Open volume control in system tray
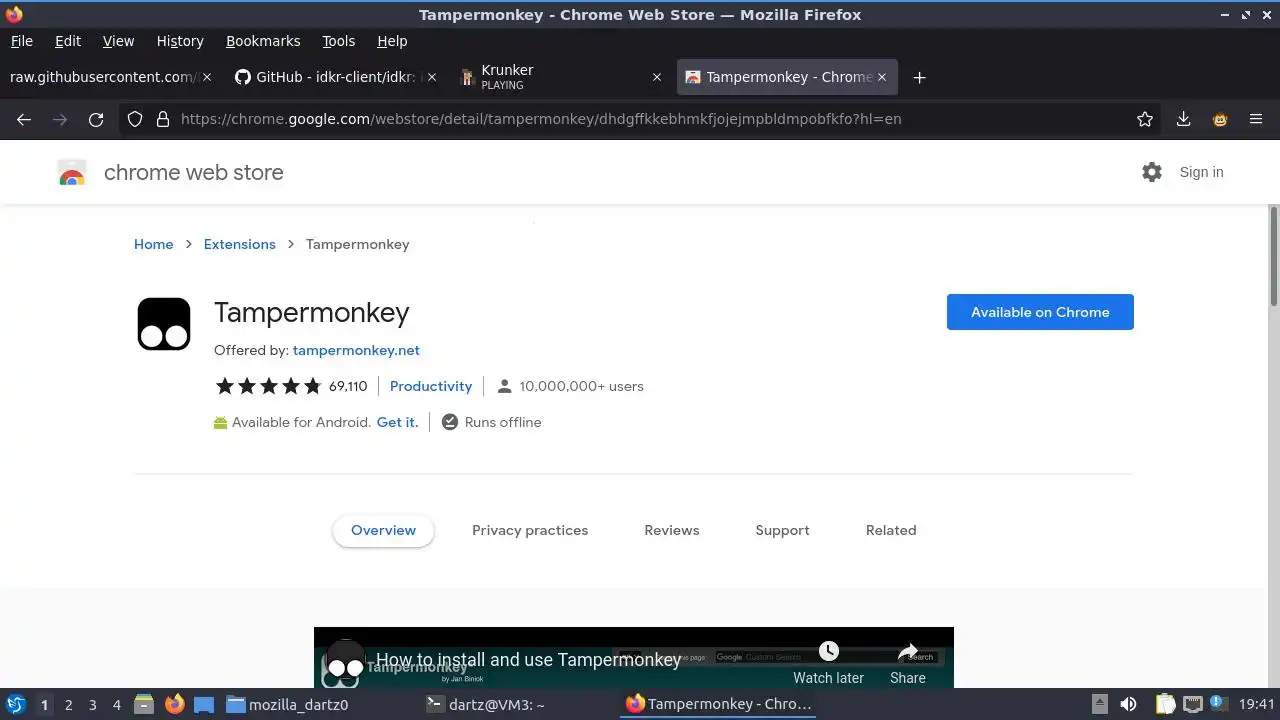This screenshot has width=1280, height=720. pyautogui.click(x=1128, y=704)
